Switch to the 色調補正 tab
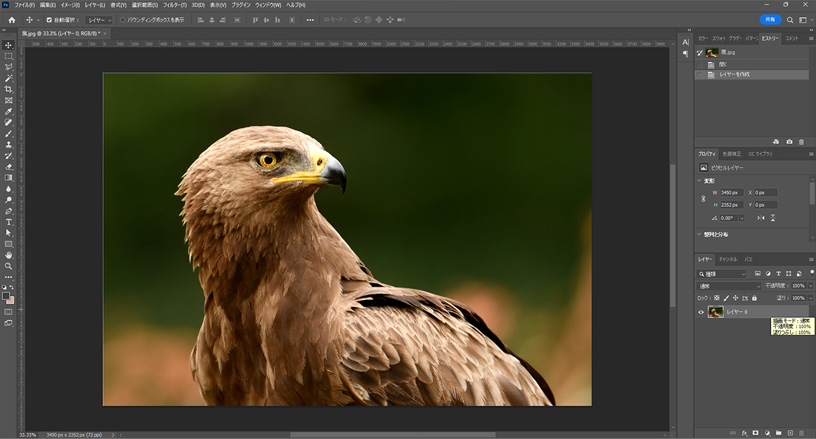This screenshot has width=816, height=439. tap(732, 154)
